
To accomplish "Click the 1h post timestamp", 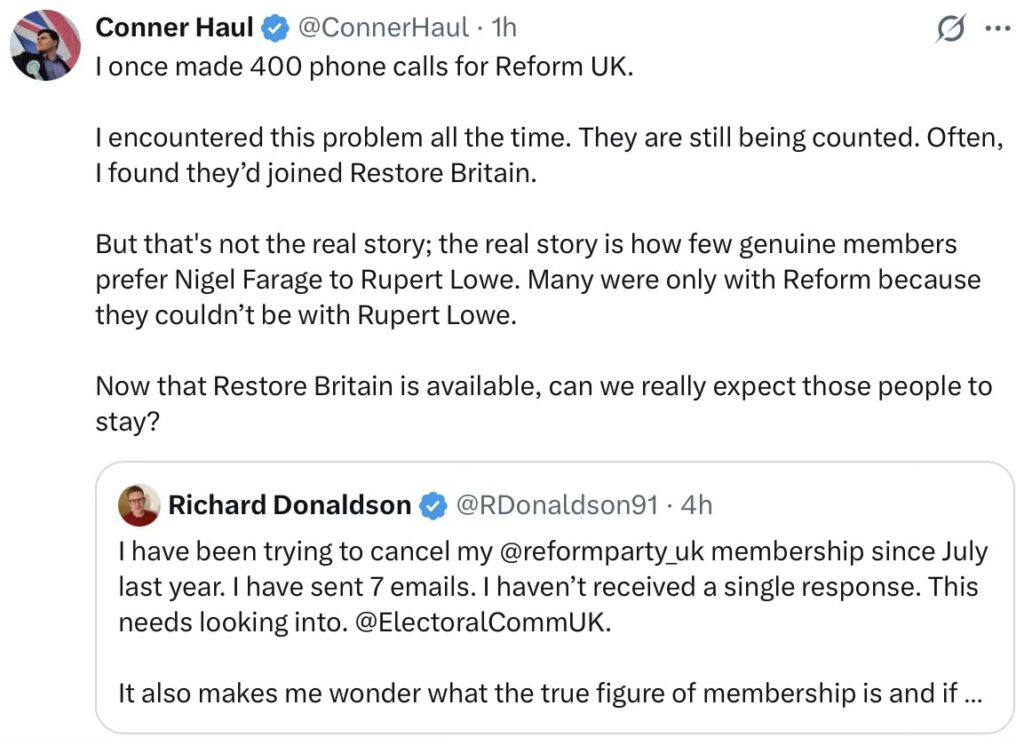I will click(x=504, y=28).
